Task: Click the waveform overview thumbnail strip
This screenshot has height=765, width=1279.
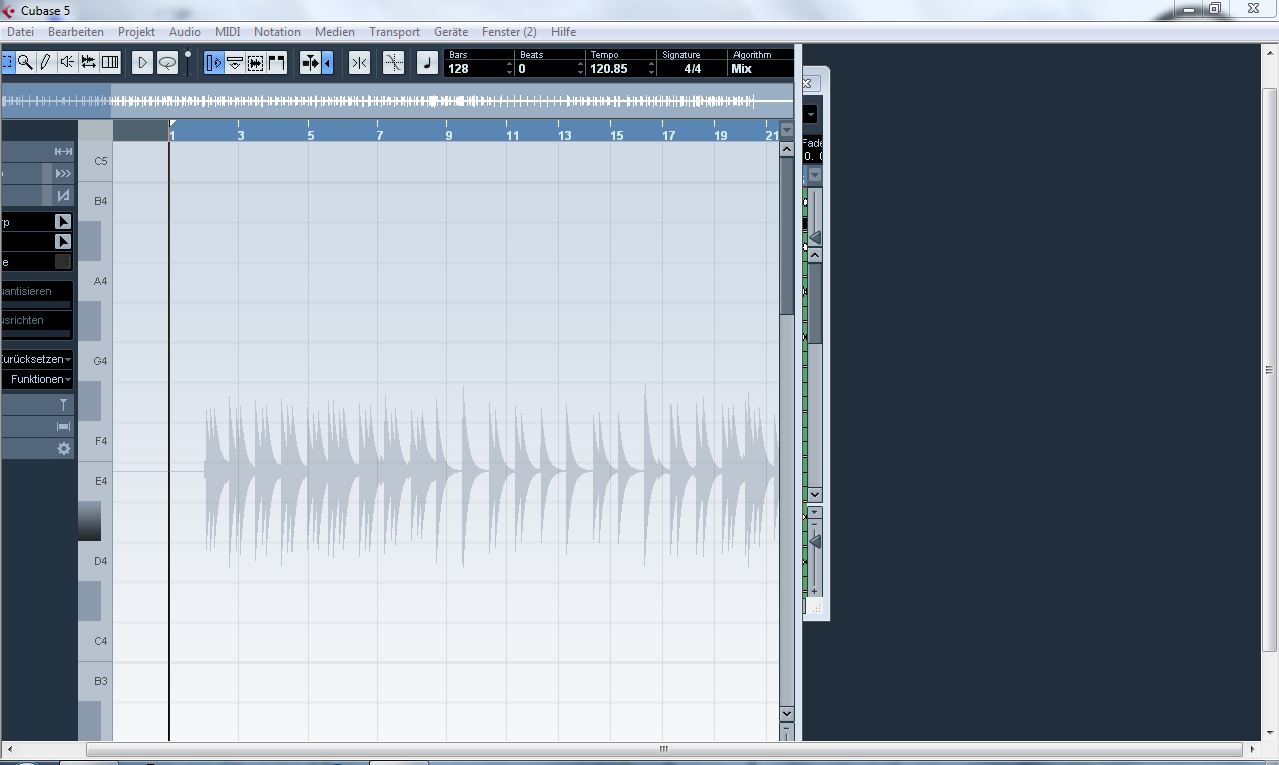Action: point(397,101)
